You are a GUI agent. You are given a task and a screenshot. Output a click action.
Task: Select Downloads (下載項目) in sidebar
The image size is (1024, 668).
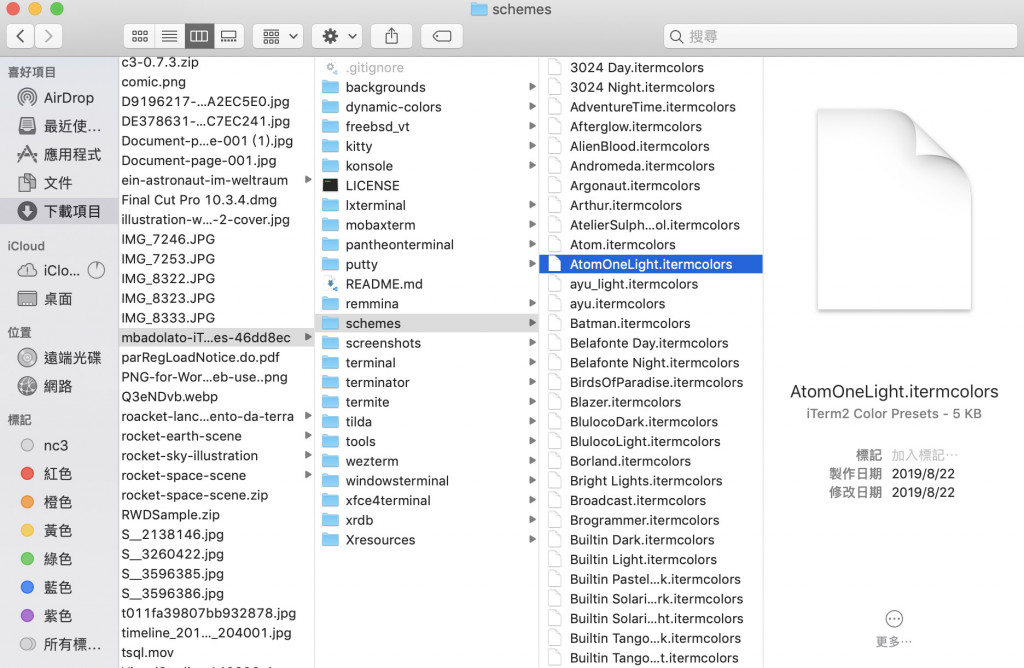[x=59, y=211]
